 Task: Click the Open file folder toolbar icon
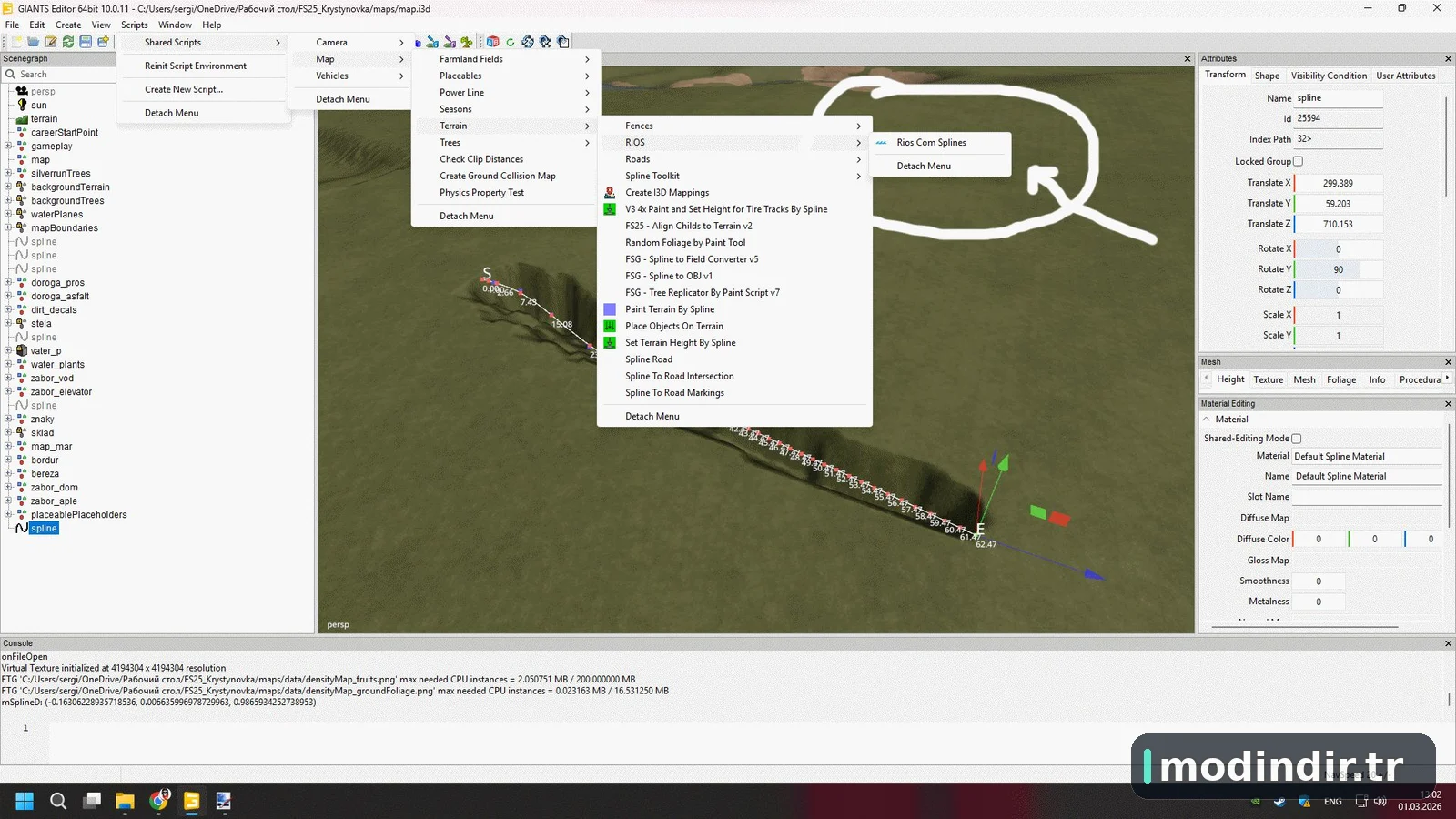[34, 42]
